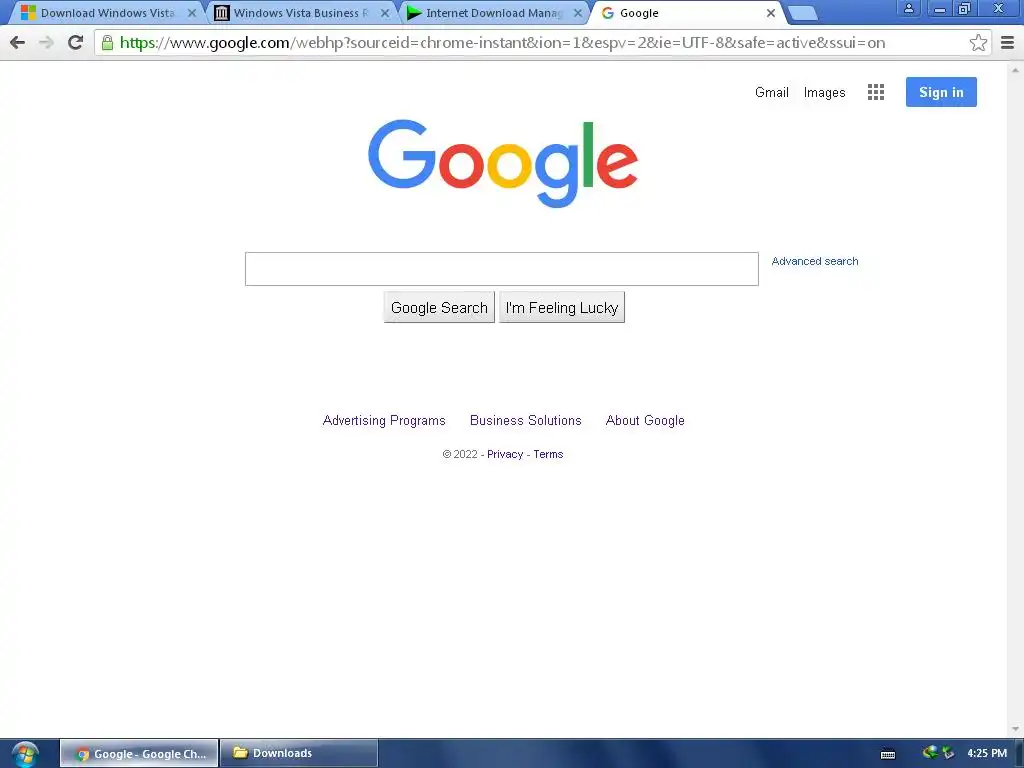Restore down the Chrome window

pos(965,8)
